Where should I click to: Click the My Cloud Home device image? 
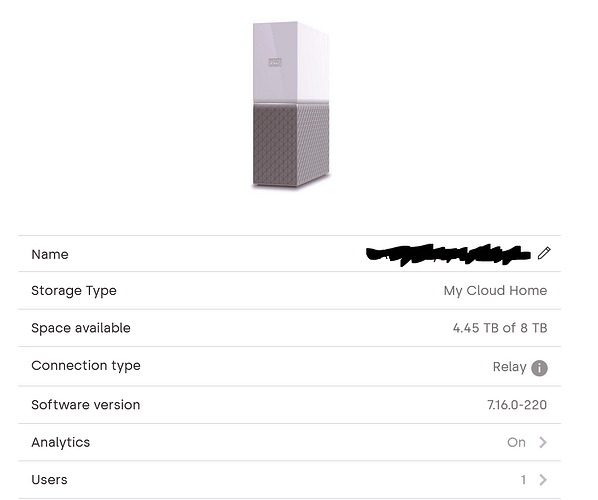[x=291, y=104]
